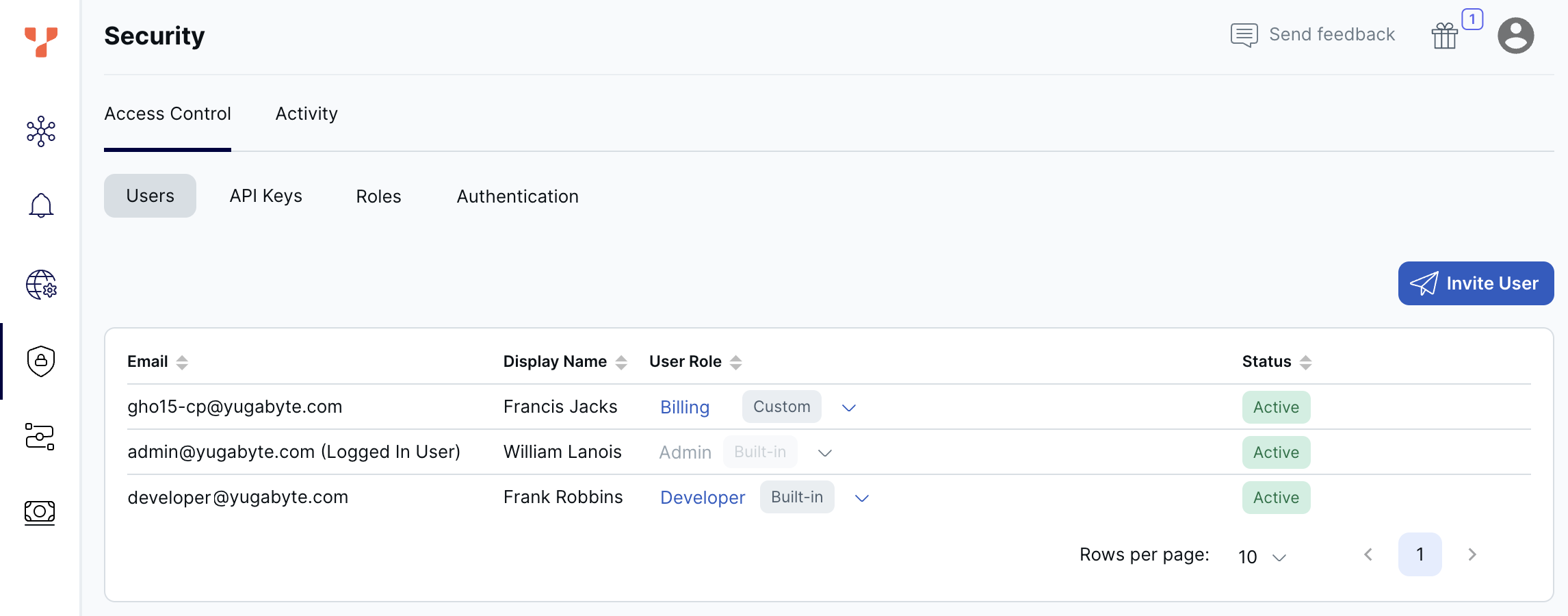The image size is (1568, 616).
Task: Click Send feedback
Action: [1331, 34]
